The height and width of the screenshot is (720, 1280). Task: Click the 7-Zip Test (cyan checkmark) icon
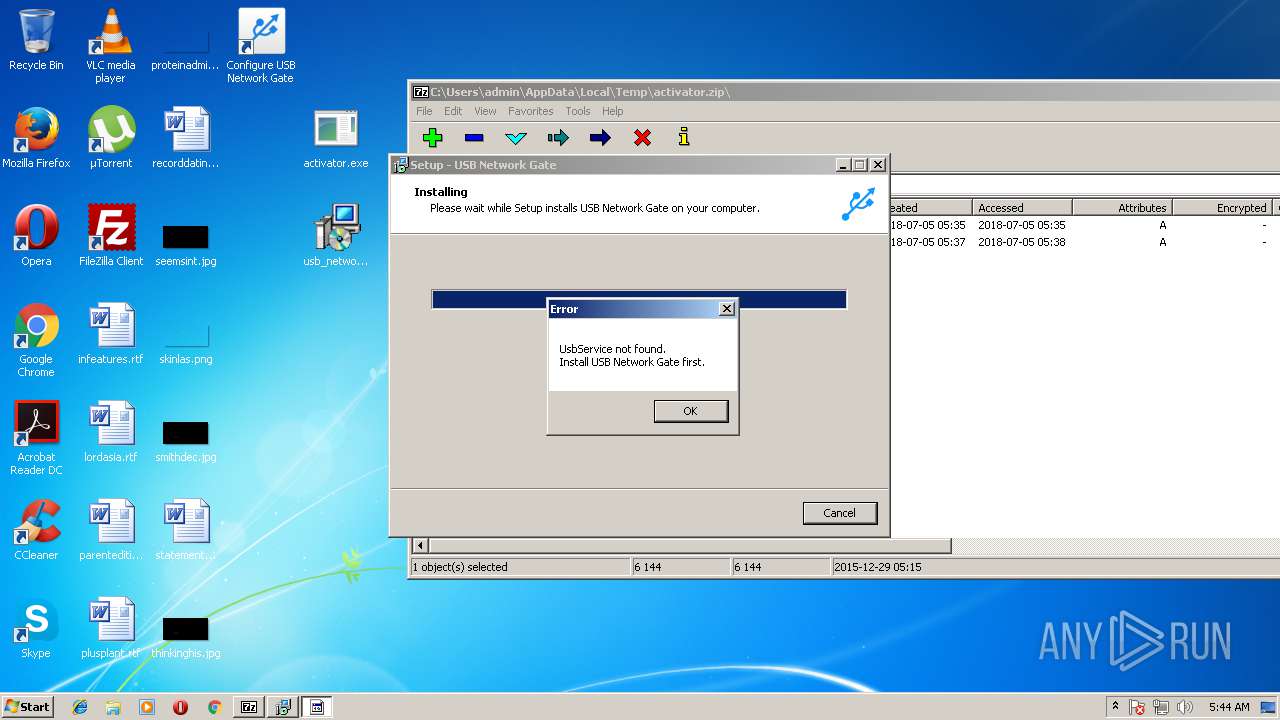tap(516, 138)
